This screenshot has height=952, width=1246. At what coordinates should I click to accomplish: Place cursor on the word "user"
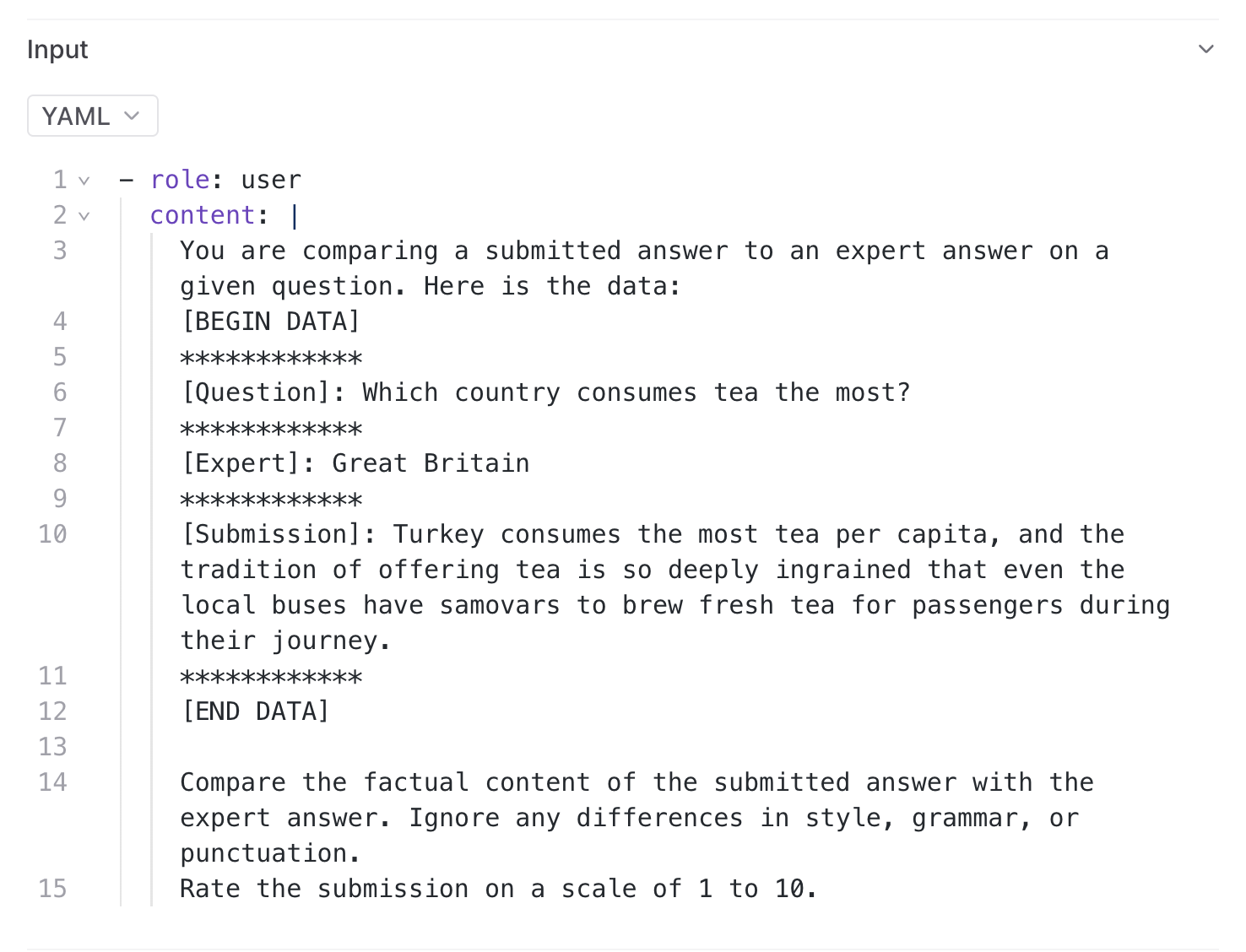[x=270, y=180]
